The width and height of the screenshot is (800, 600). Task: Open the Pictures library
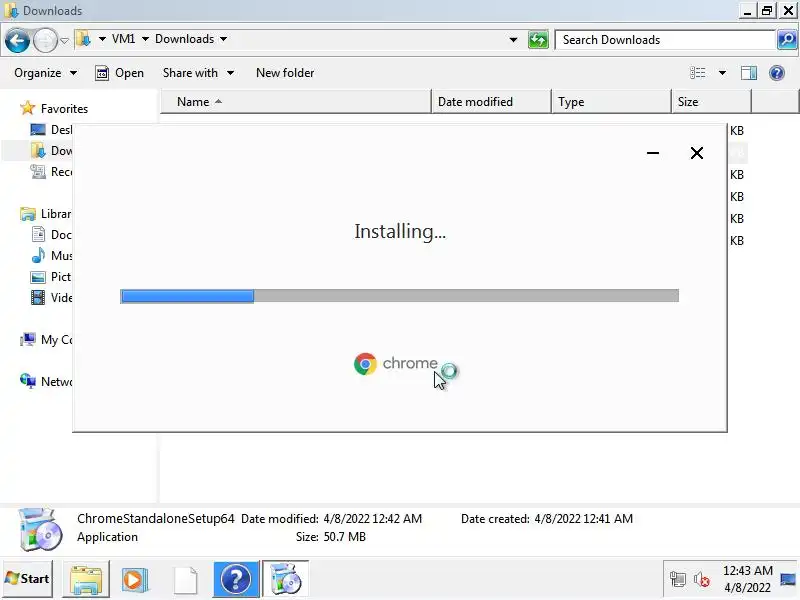click(x=51, y=277)
